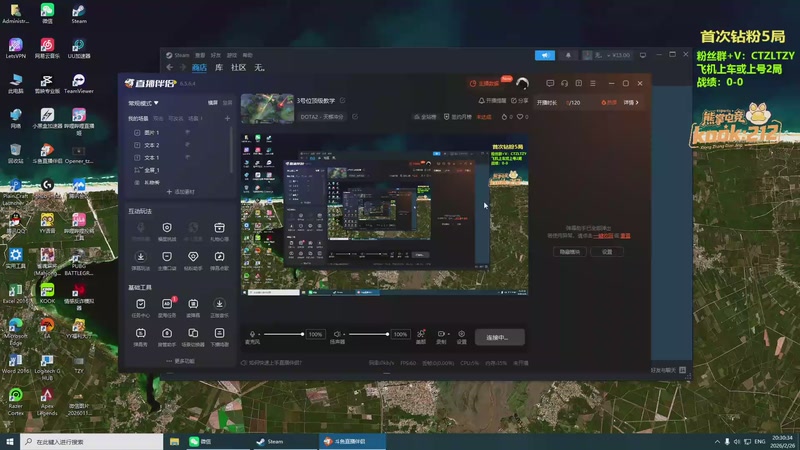Open the 场景切换器 scene switcher tool
The image size is (800, 450).
(x=193, y=337)
